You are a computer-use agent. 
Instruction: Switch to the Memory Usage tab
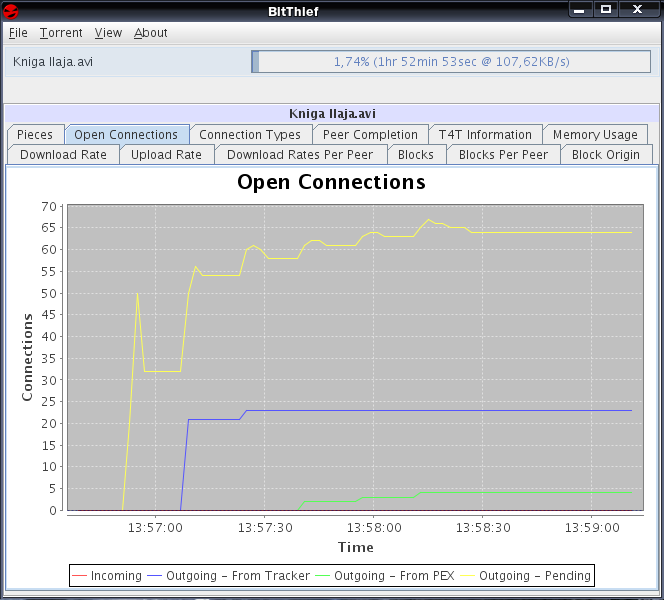595,135
